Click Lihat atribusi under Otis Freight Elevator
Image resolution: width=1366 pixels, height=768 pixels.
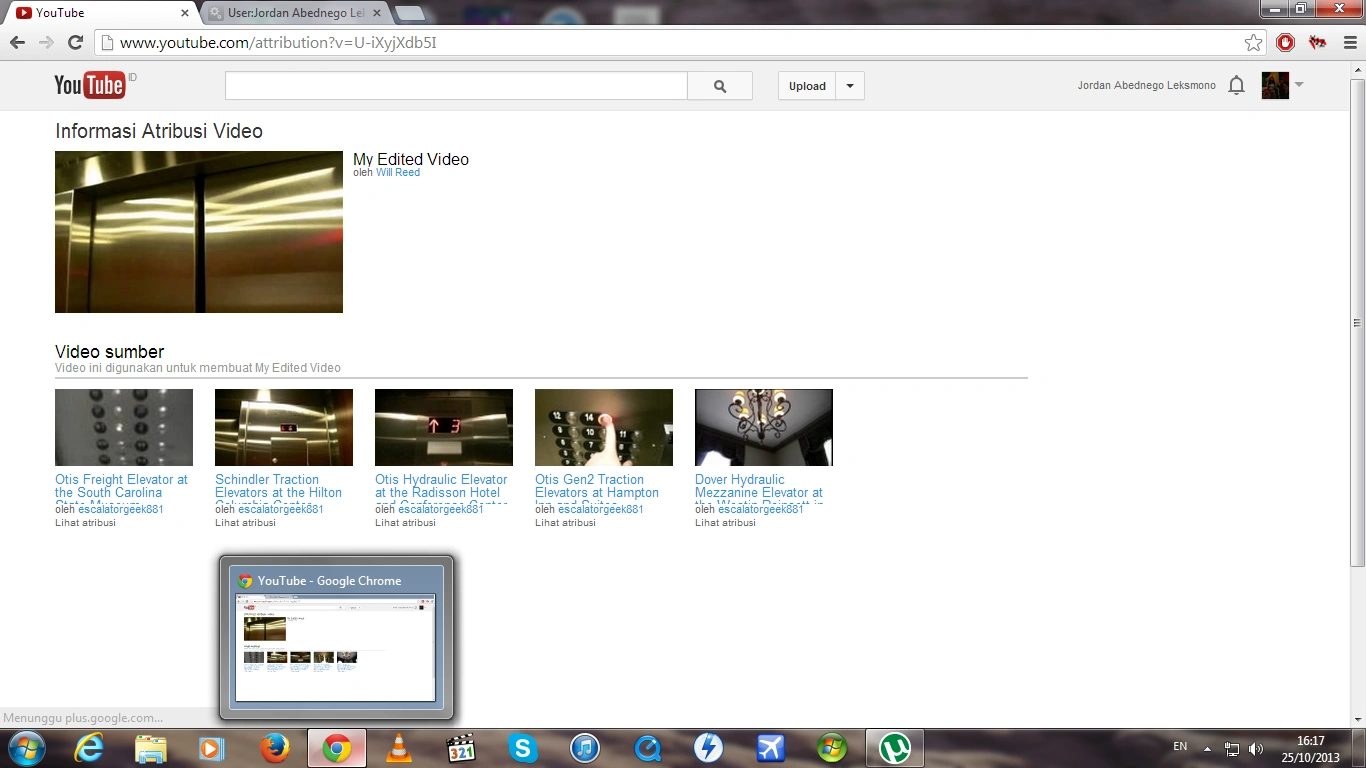(85, 523)
